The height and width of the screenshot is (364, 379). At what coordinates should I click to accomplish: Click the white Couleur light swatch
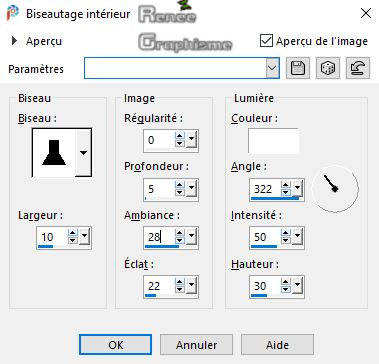pos(273,141)
